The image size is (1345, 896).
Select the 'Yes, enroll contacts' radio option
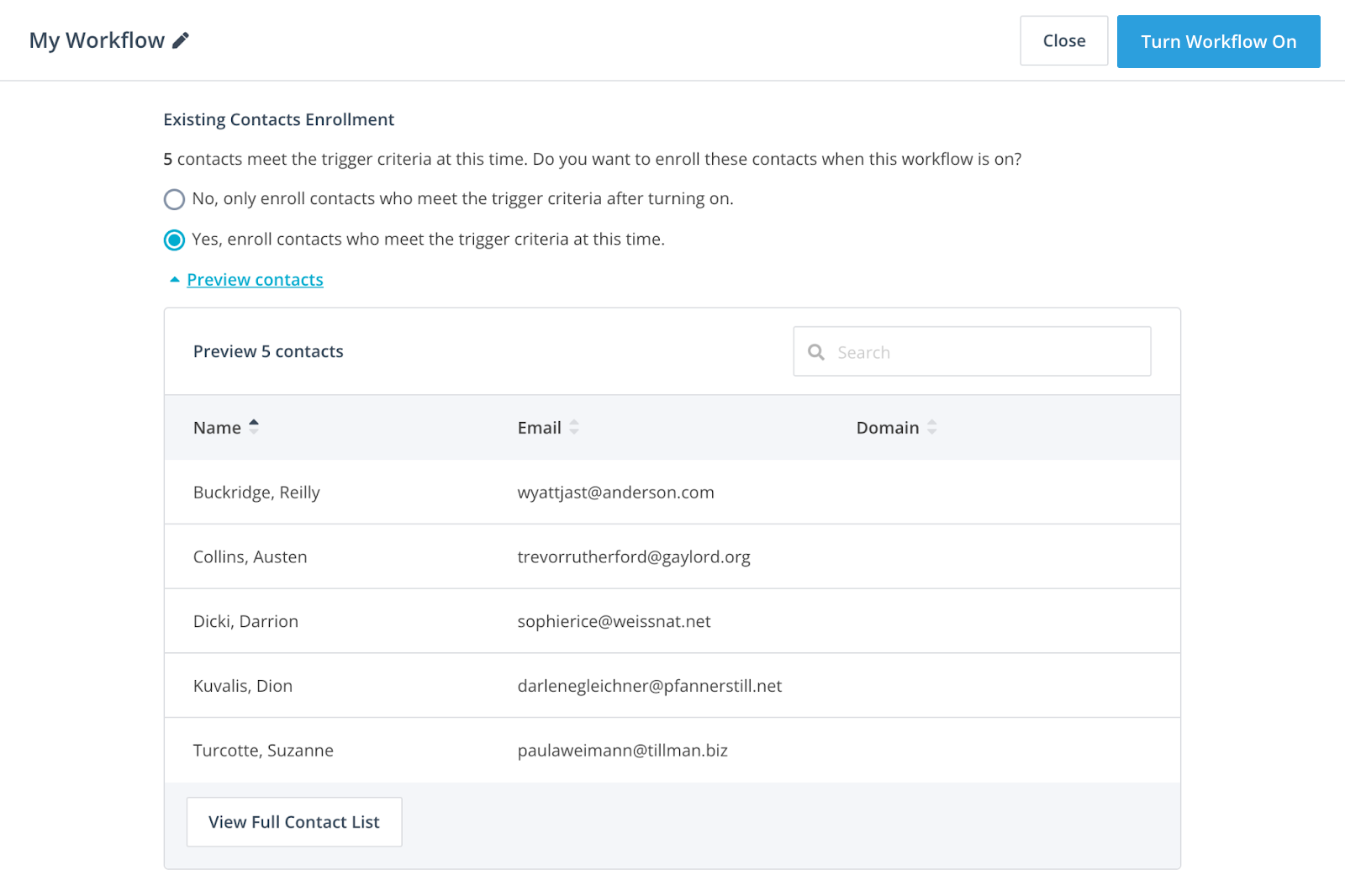[174, 240]
